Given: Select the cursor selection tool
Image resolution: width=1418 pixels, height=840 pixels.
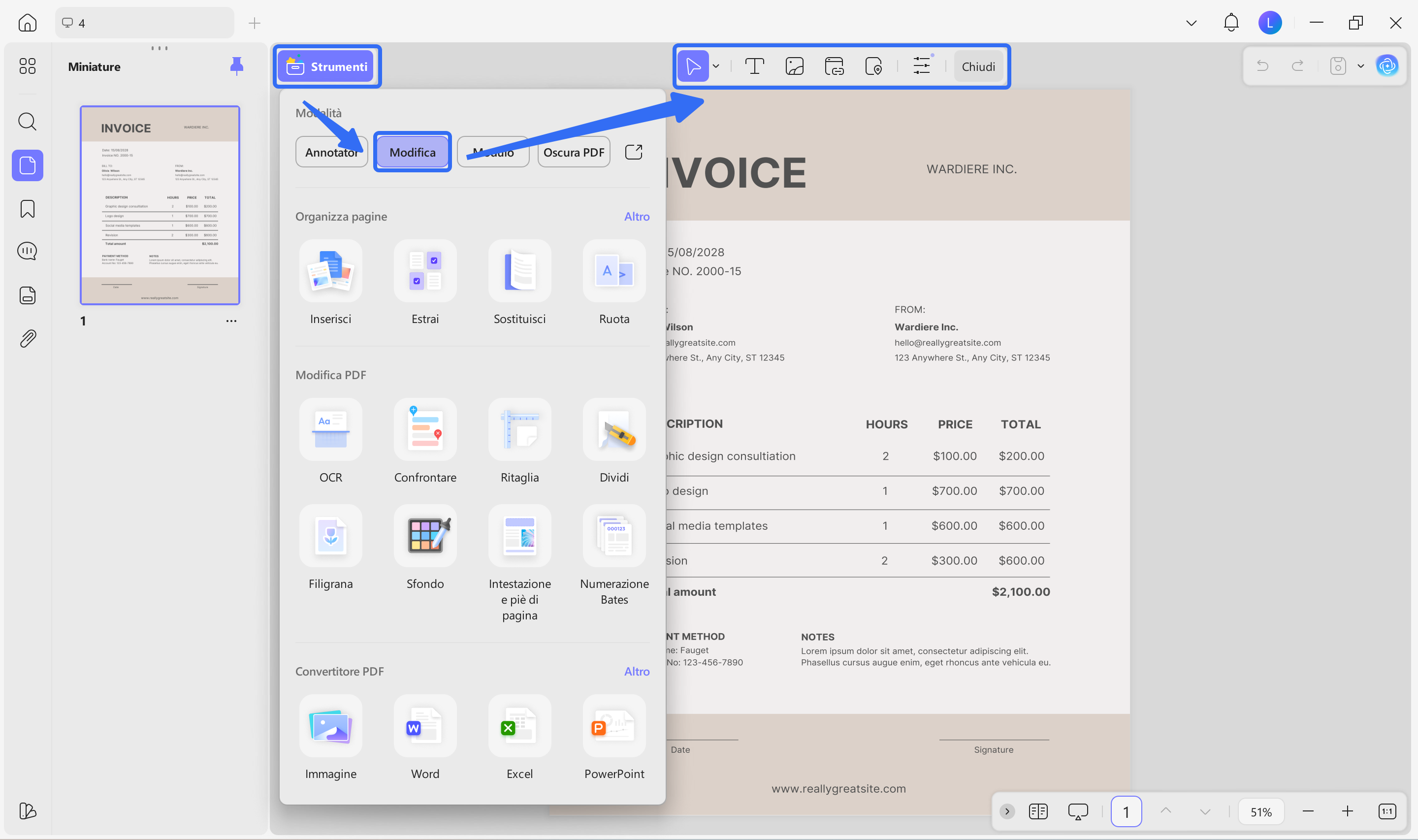Looking at the screenshot, I should (693, 66).
